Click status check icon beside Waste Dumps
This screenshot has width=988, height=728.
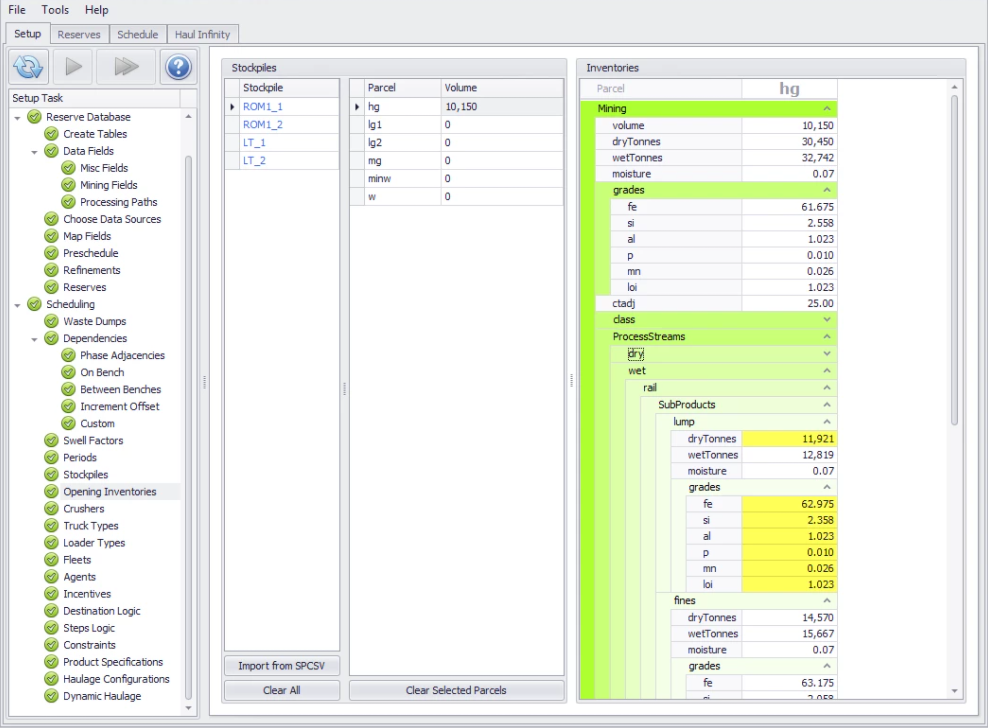coord(52,321)
